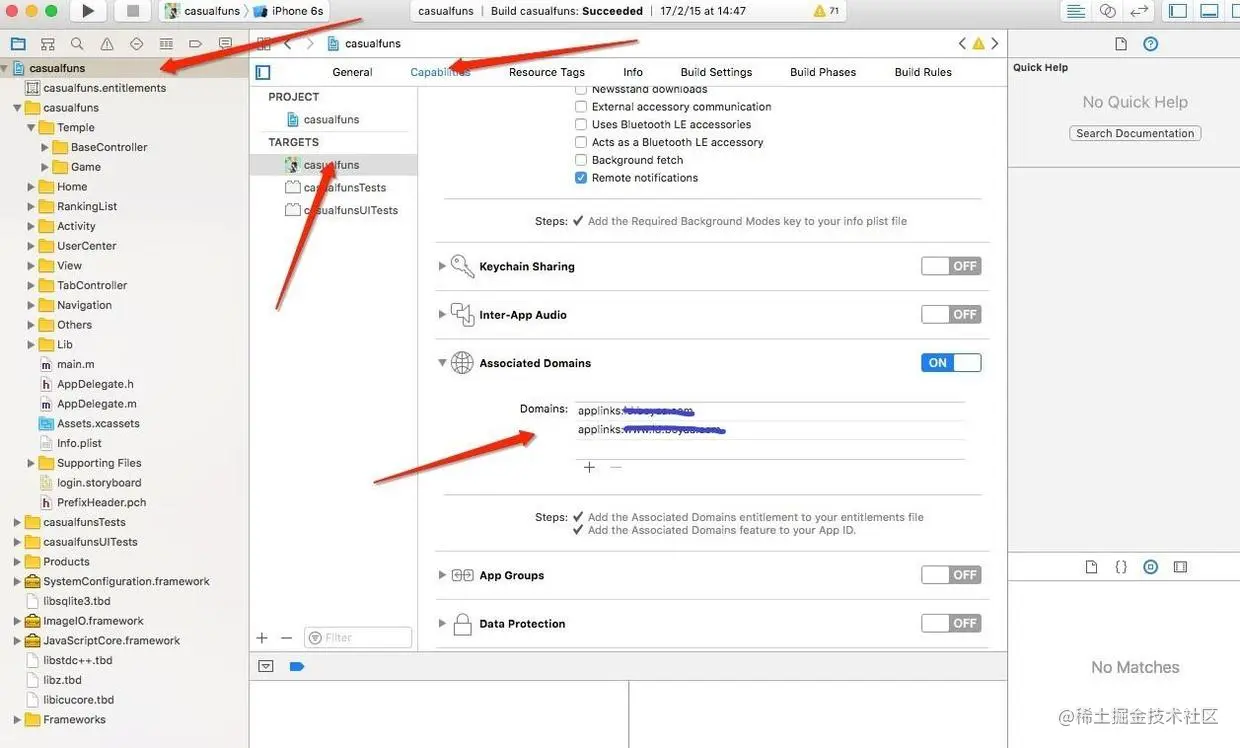The image size is (1240, 748).
Task: Toggle the project and targets list sidebar
Action: tap(263, 72)
